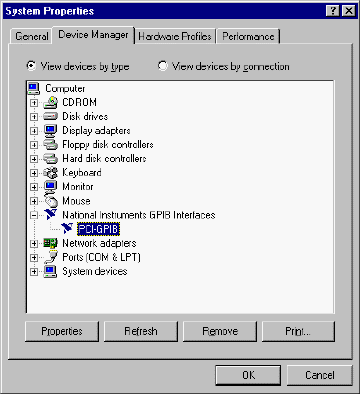Select the PCI-GPIB tree item
The height and width of the screenshot is (394, 360).
pos(98,229)
